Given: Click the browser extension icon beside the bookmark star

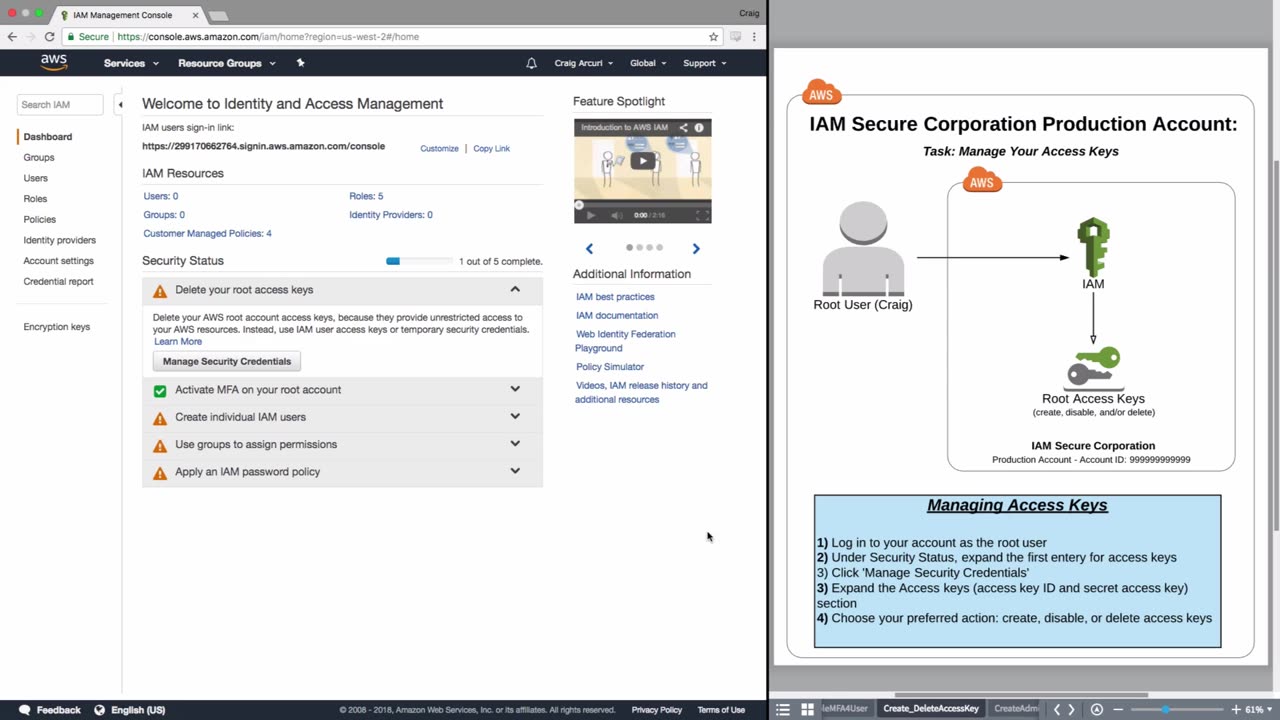Looking at the screenshot, I should pos(735,37).
